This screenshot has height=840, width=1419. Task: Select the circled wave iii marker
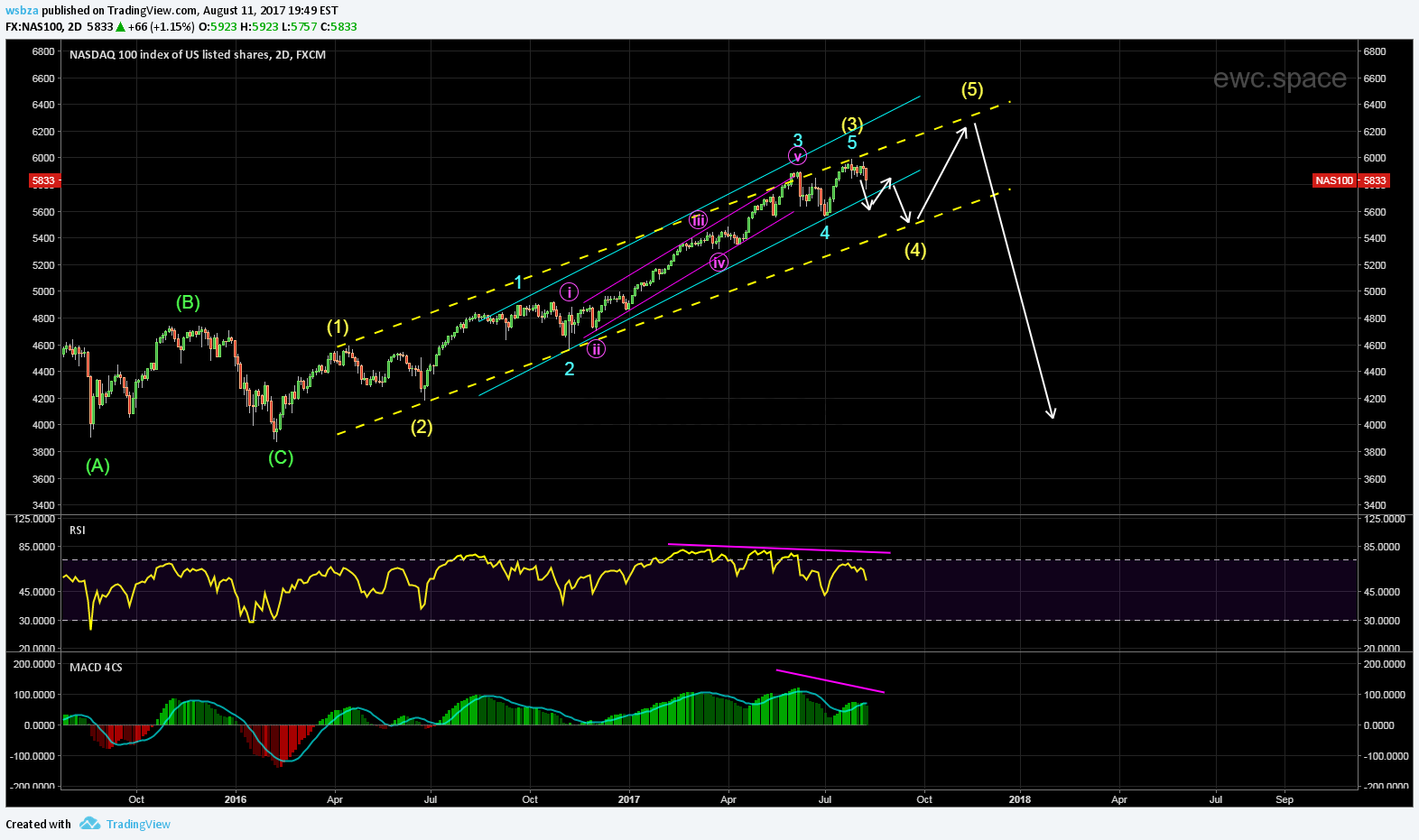pyautogui.click(x=698, y=220)
